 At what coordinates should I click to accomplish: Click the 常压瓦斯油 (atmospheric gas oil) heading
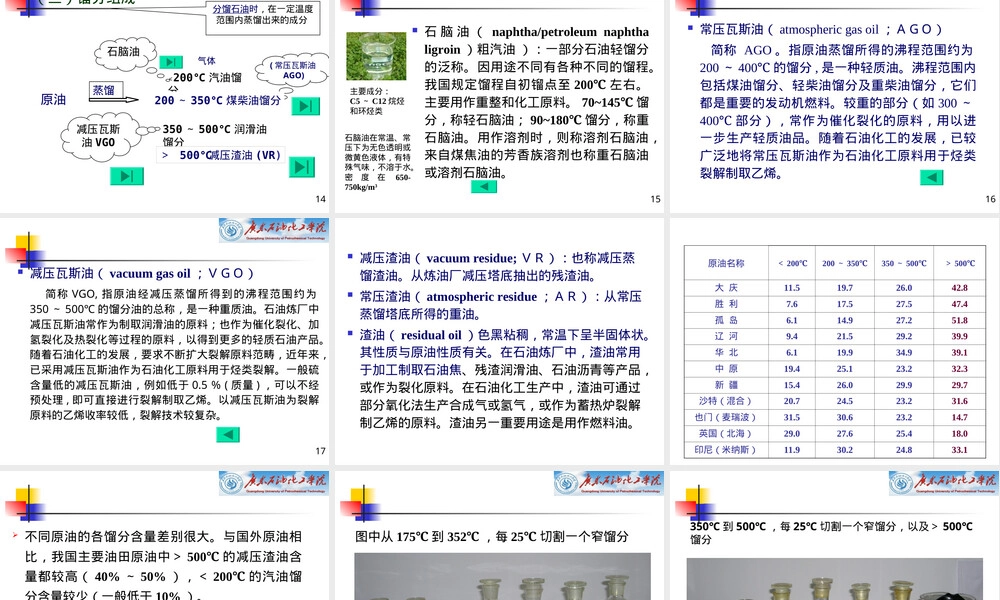click(x=821, y=29)
